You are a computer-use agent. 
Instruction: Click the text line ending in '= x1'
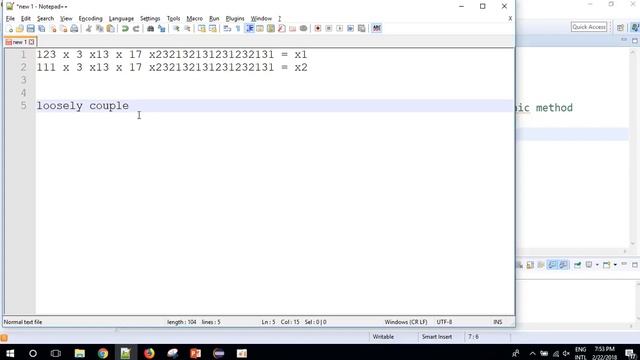pos(172,55)
